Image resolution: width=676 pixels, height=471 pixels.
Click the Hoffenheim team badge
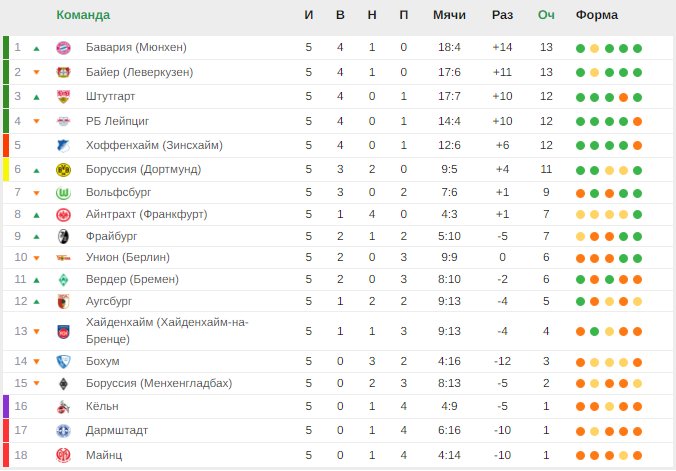pyautogui.click(x=63, y=146)
